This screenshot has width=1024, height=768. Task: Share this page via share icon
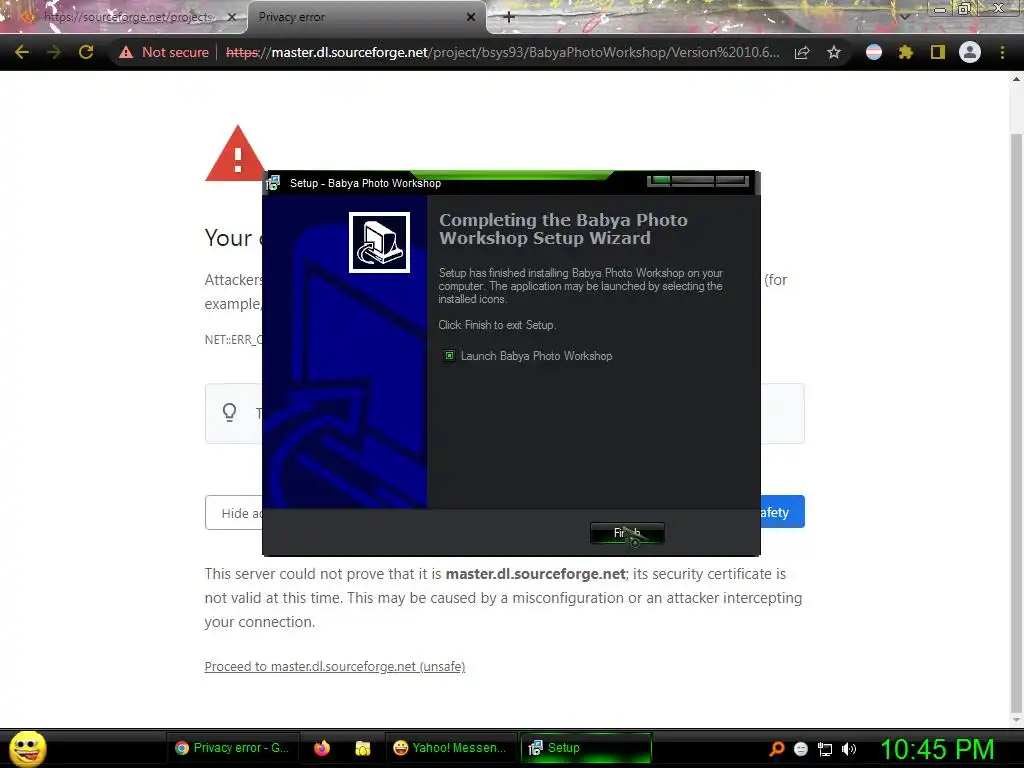coord(802,52)
